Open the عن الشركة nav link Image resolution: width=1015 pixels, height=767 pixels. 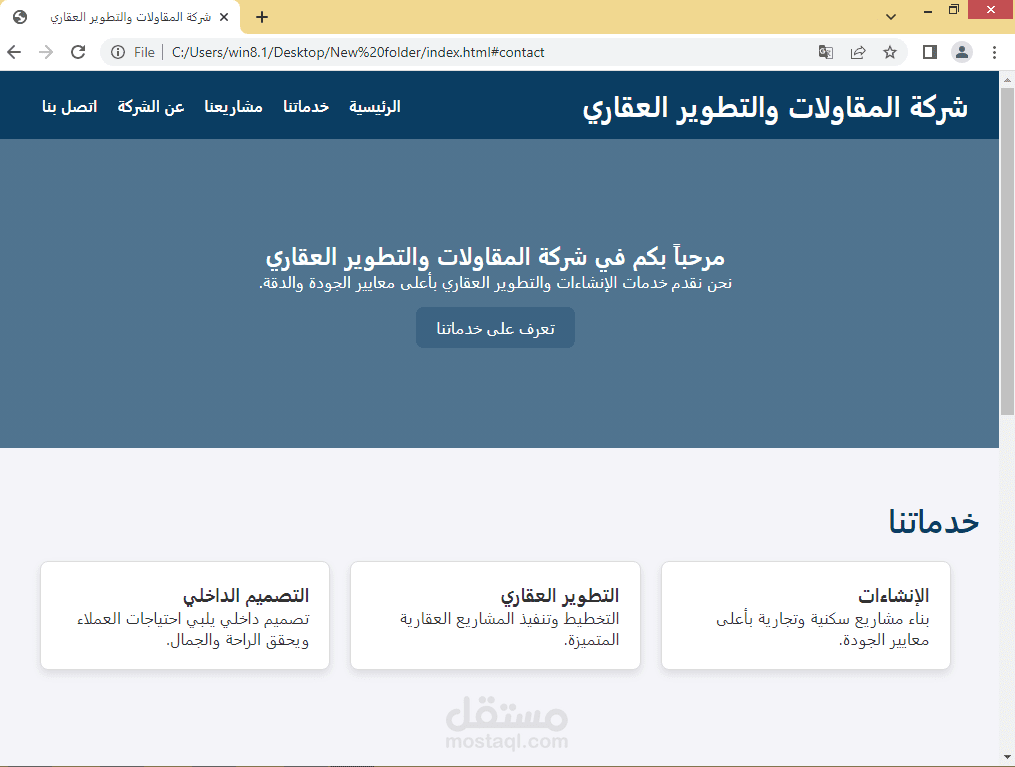pyautogui.click(x=151, y=106)
